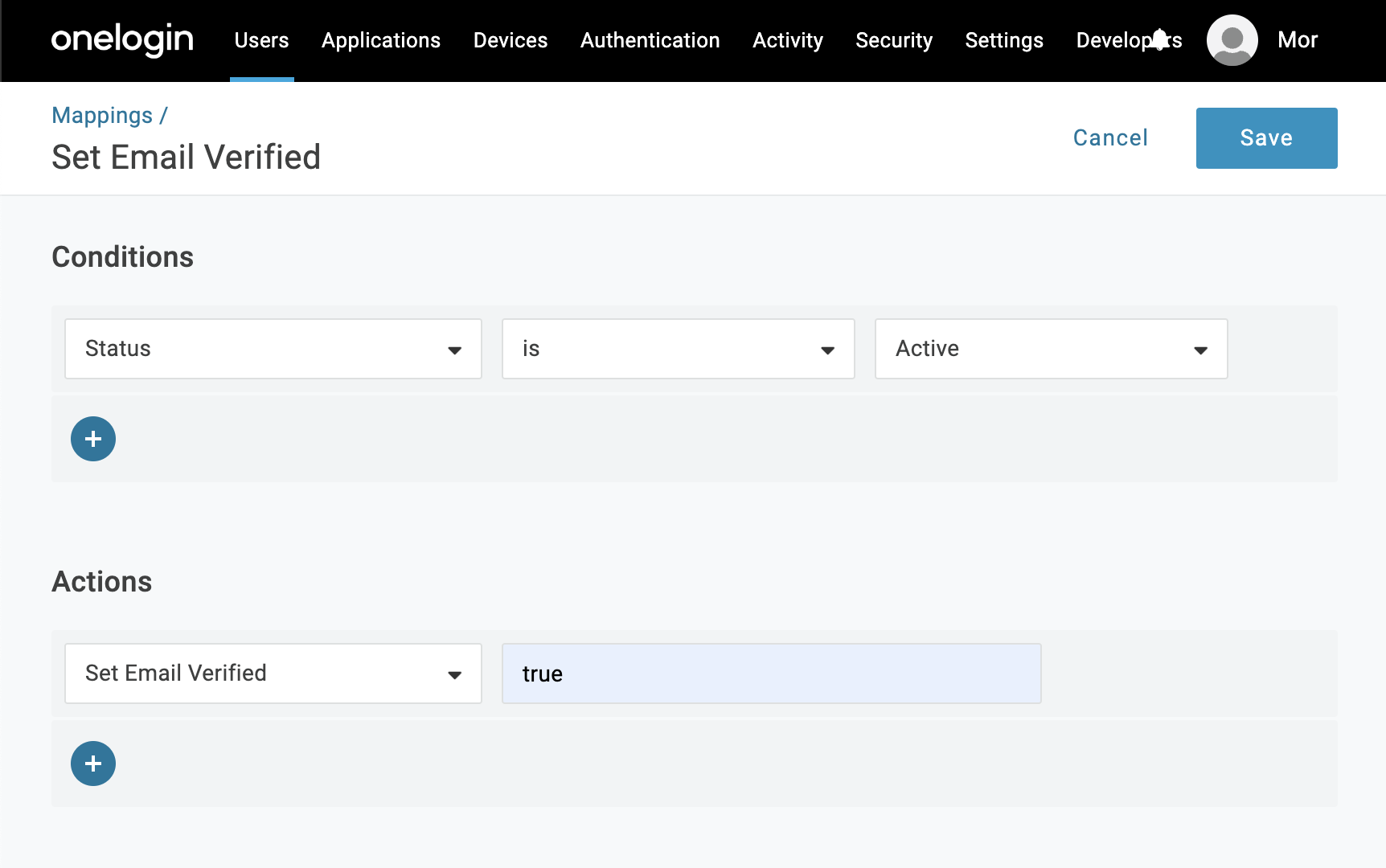Open the Security section

(894, 40)
